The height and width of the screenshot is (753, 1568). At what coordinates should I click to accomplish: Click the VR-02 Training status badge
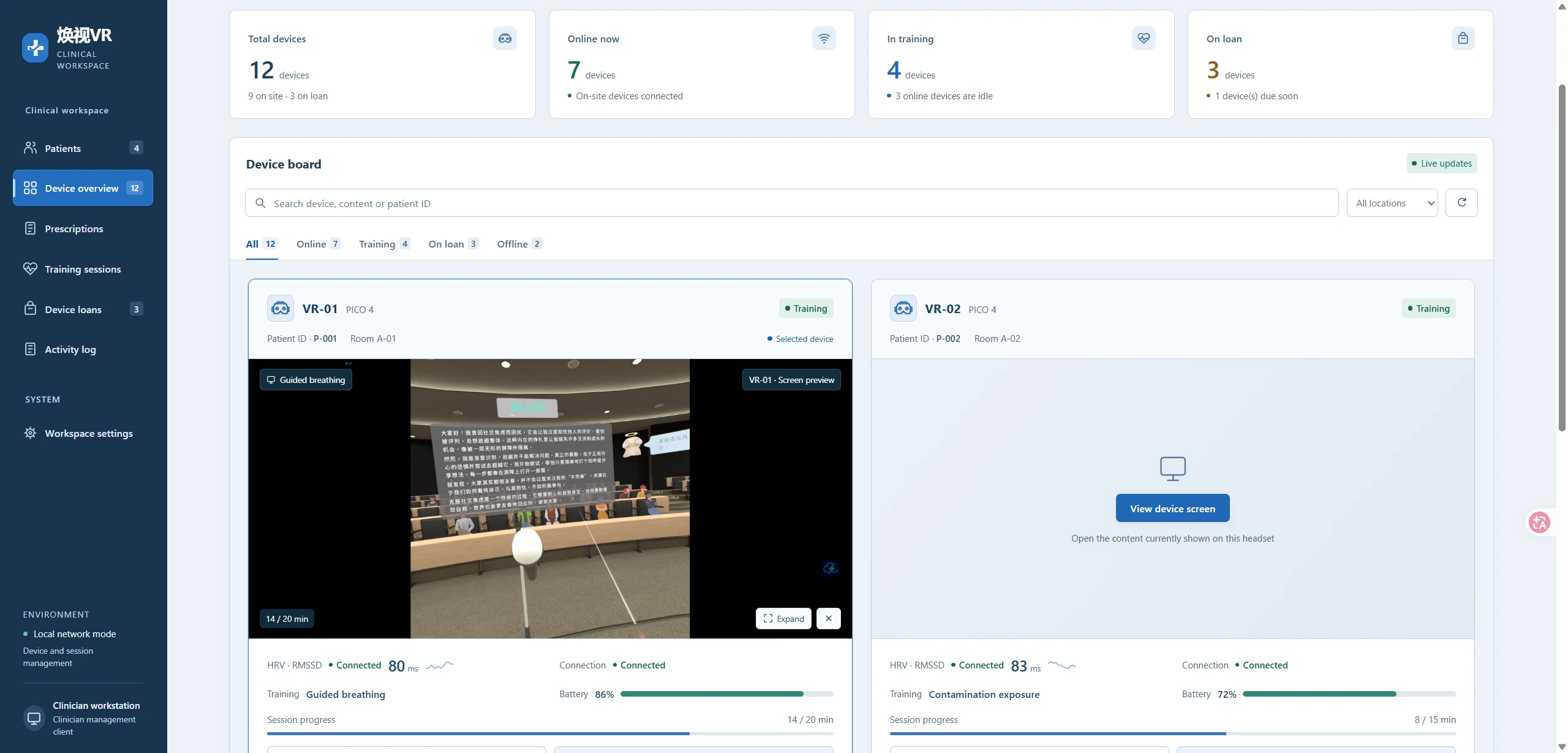coord(1428,308)
